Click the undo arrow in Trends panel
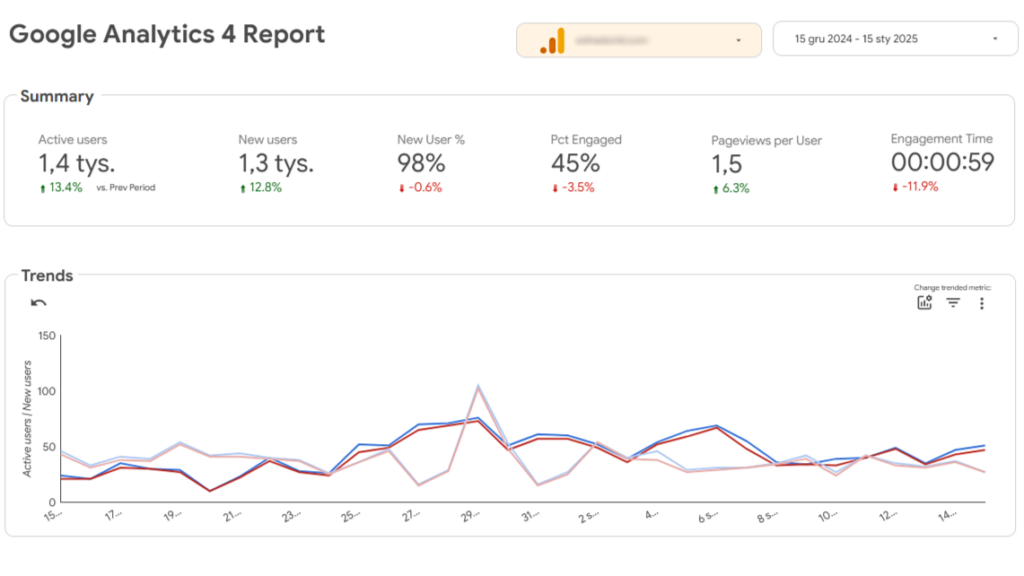Viewport: 1024px width, 576px height. click(39, 303)
